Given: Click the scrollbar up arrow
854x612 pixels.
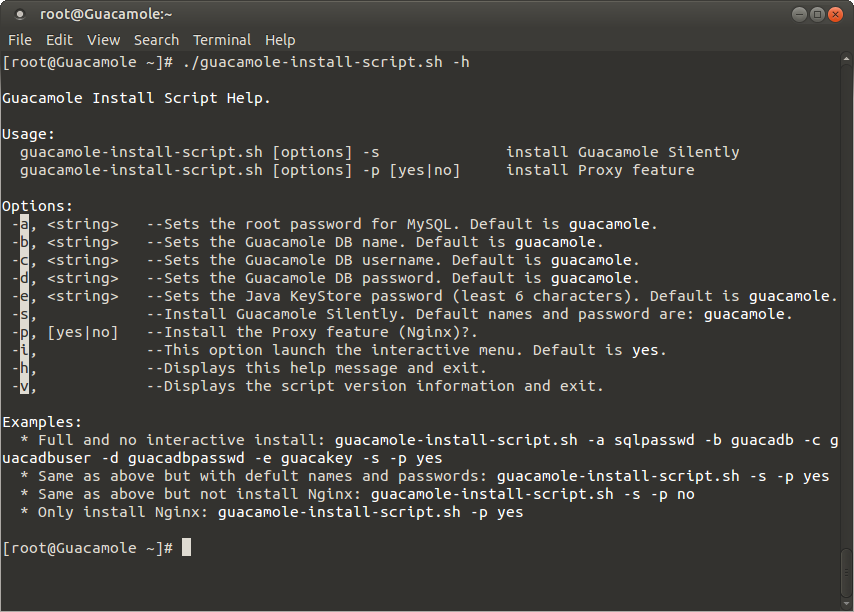Looking at the screenshot, I should [846, 58].
